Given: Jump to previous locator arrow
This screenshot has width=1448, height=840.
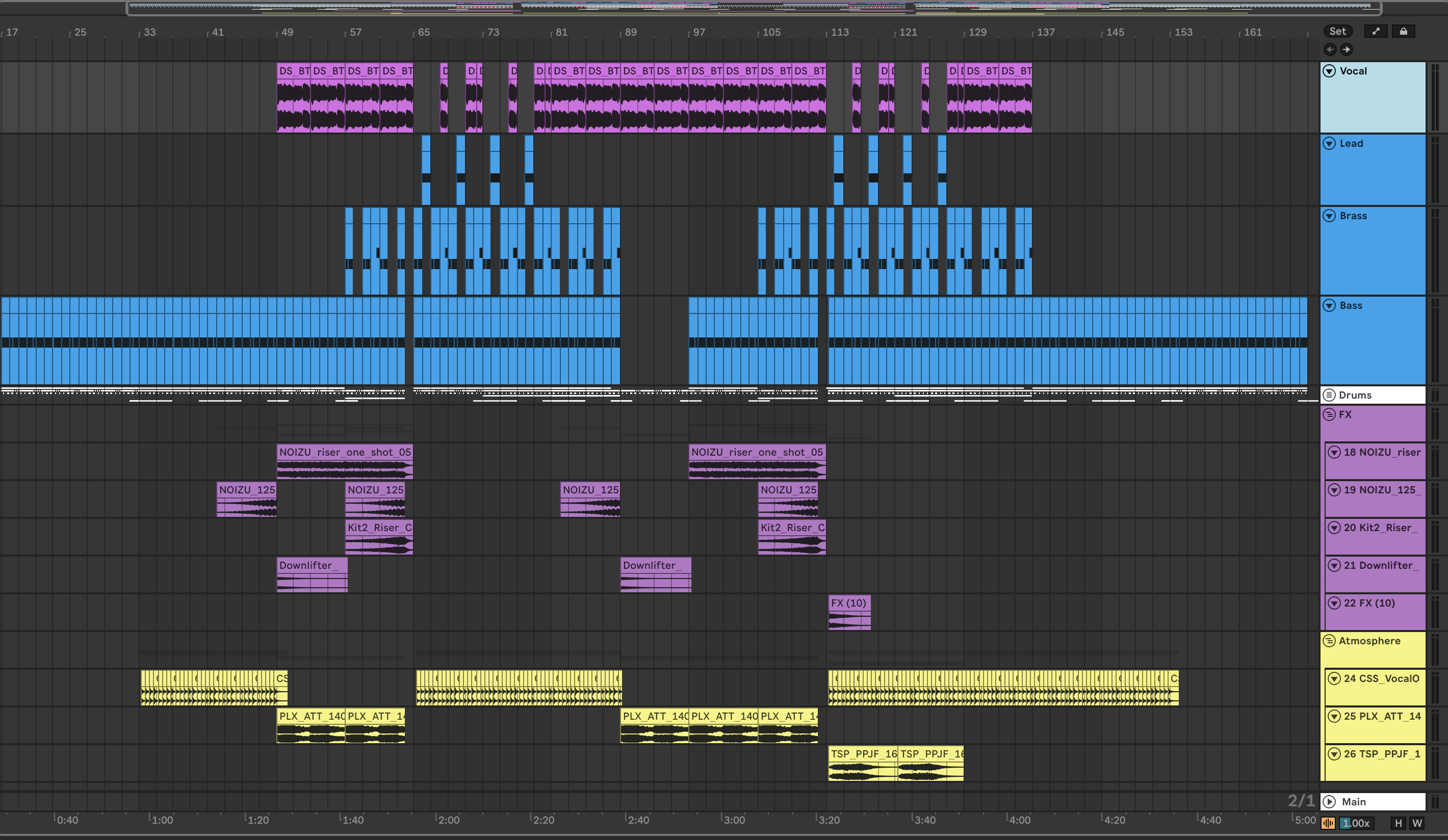Looking at the screenshot, I should point(1330,49).
